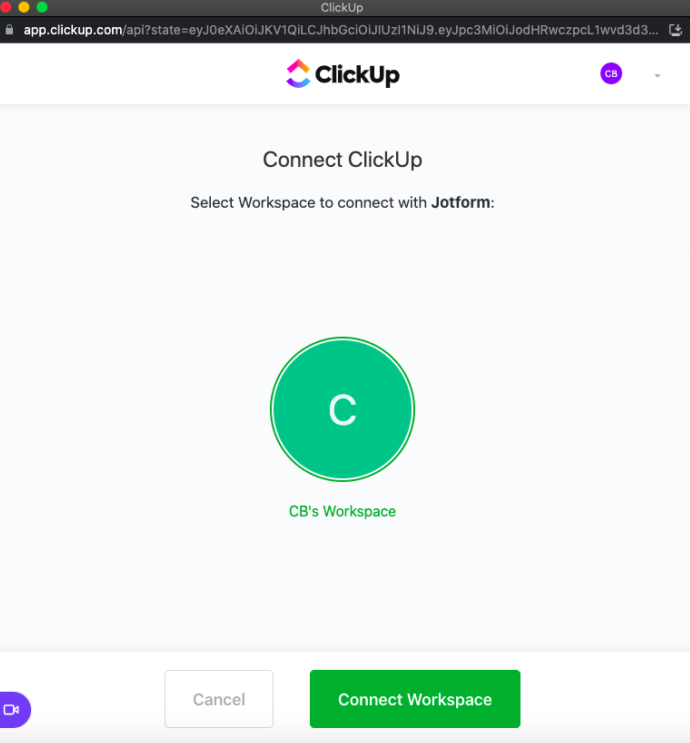Open the purple video recorder widget

pos(13,709)
